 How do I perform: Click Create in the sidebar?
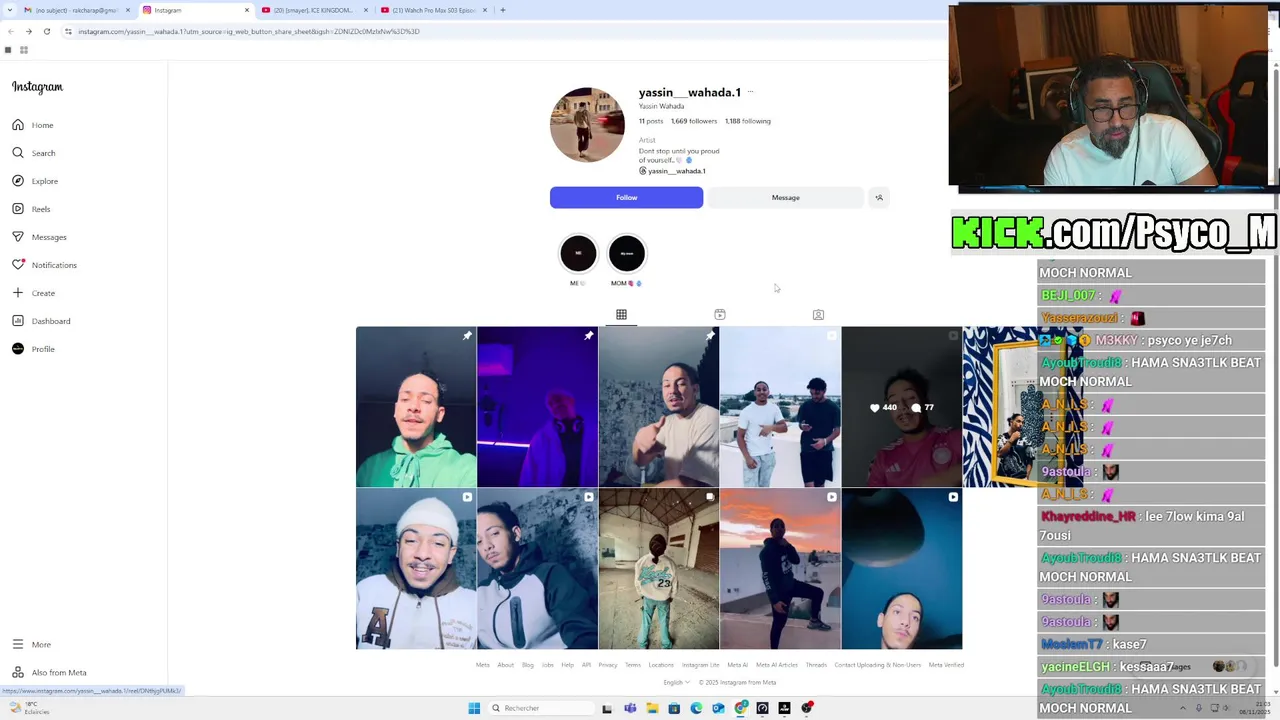(x=34, y=293)
